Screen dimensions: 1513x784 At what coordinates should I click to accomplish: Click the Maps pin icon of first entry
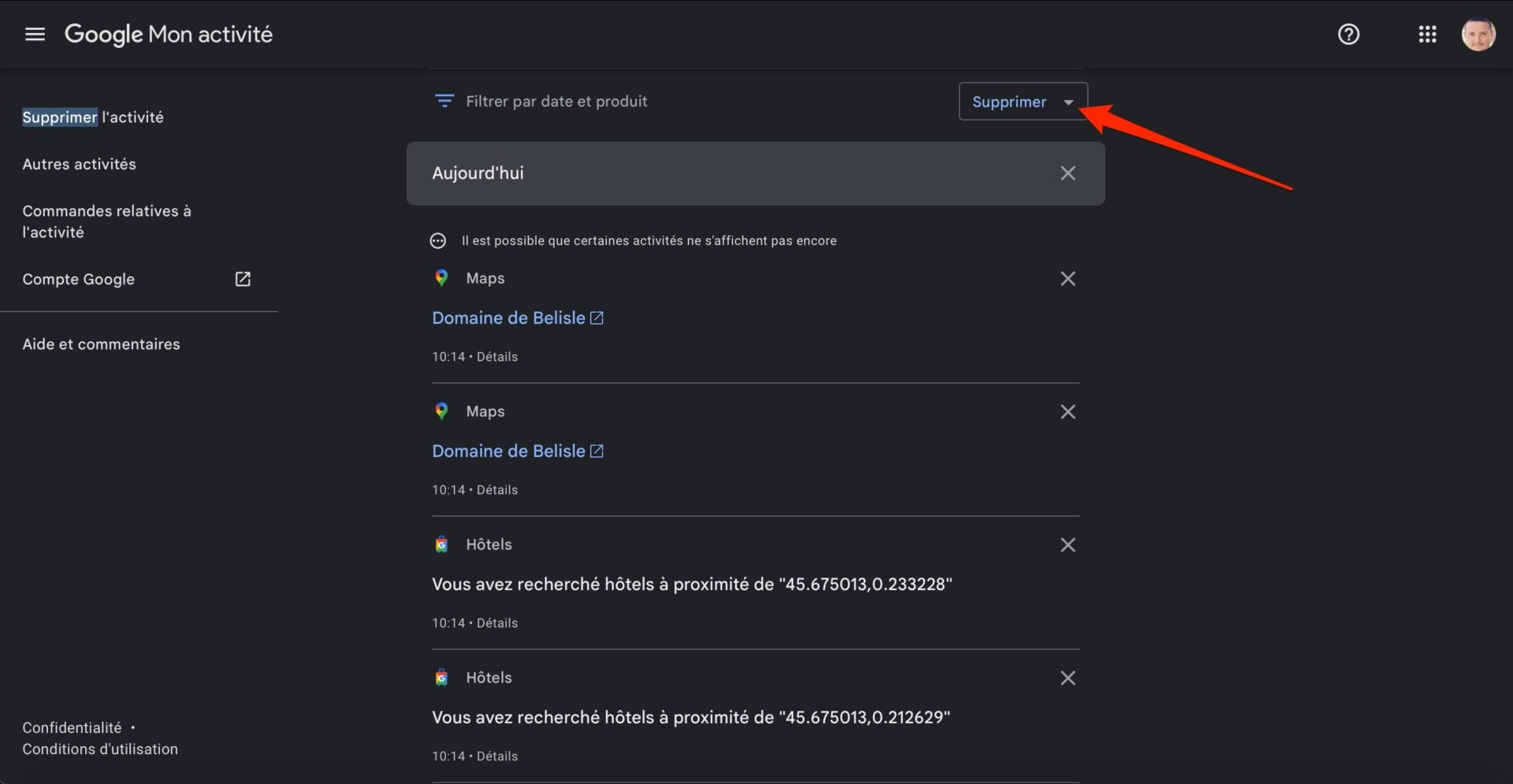(x=441, y=278)
